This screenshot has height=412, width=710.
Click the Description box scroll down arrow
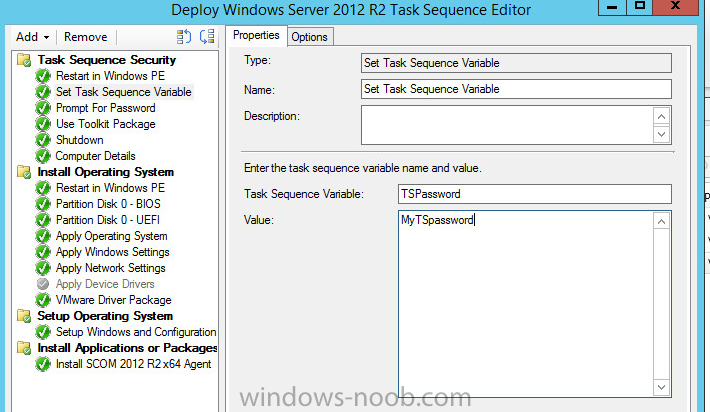point(662,134)
